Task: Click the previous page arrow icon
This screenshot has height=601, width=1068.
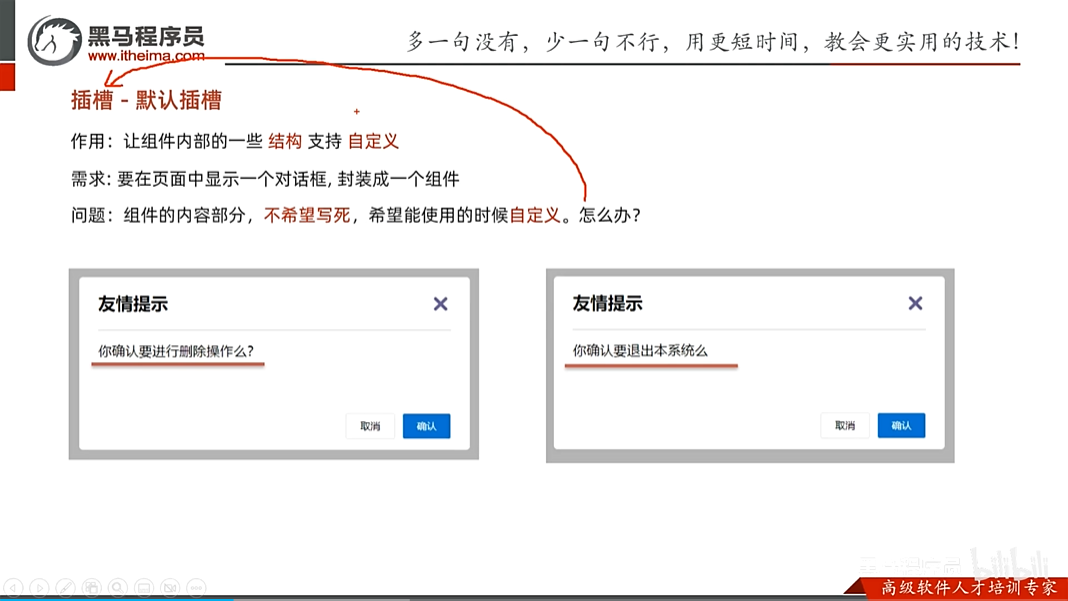Action: [13, 587]
